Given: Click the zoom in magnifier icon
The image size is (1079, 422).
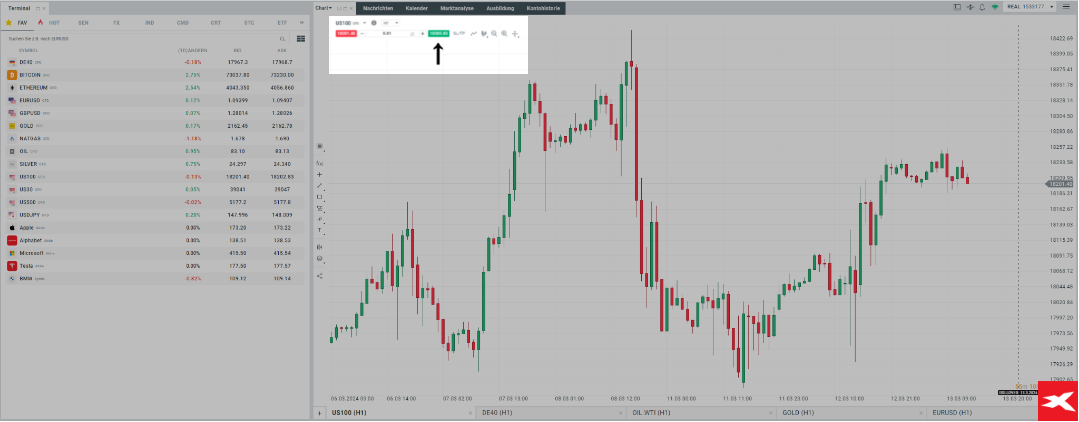Looking at the screenshot, I should click(504, 33).
